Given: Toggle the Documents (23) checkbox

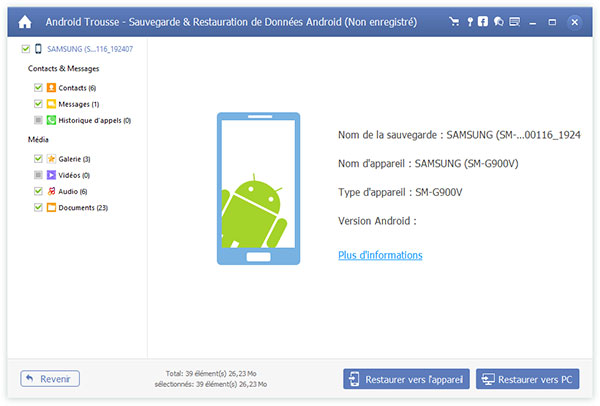Looking at the screenshot, I should 38,207.
